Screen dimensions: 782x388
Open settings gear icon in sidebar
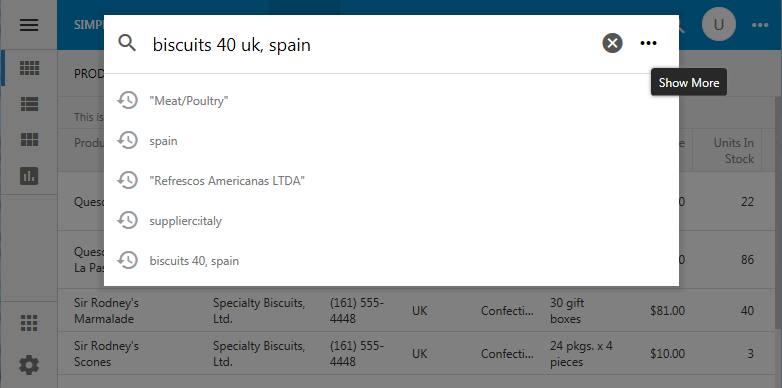pyautogui.click(x=29, y=365)
